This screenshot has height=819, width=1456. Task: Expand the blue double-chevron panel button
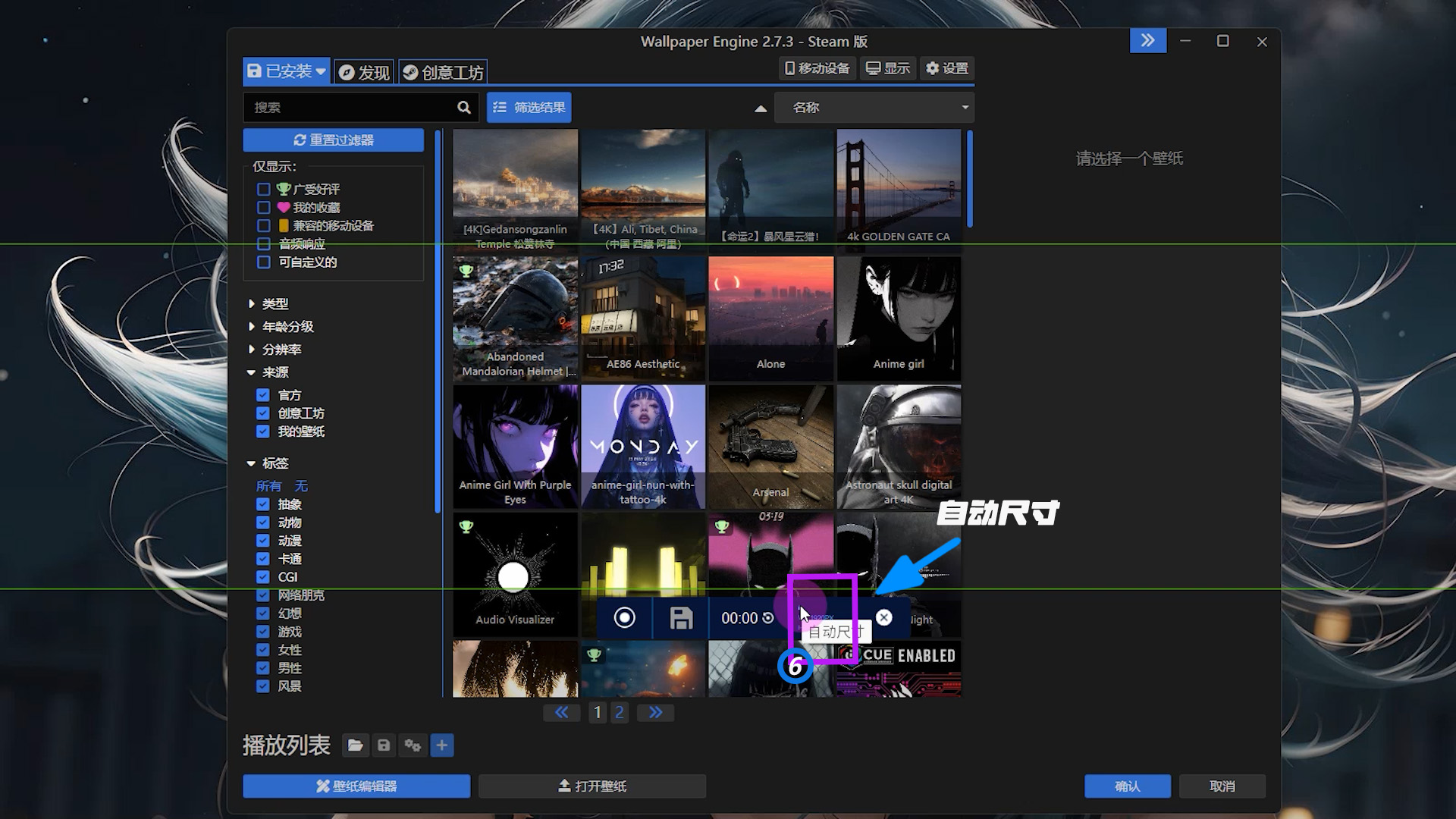(x=1148, y=40)
